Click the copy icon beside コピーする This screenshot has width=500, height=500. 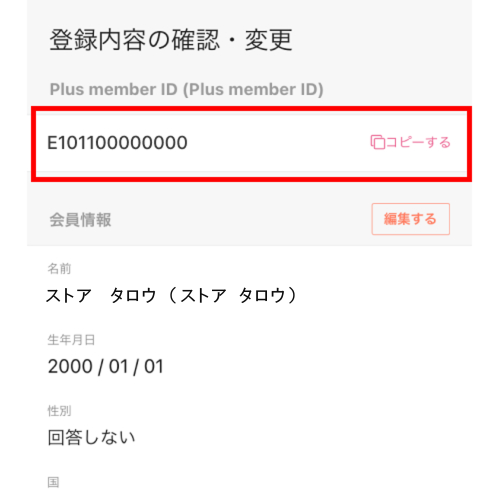[378, 142]
